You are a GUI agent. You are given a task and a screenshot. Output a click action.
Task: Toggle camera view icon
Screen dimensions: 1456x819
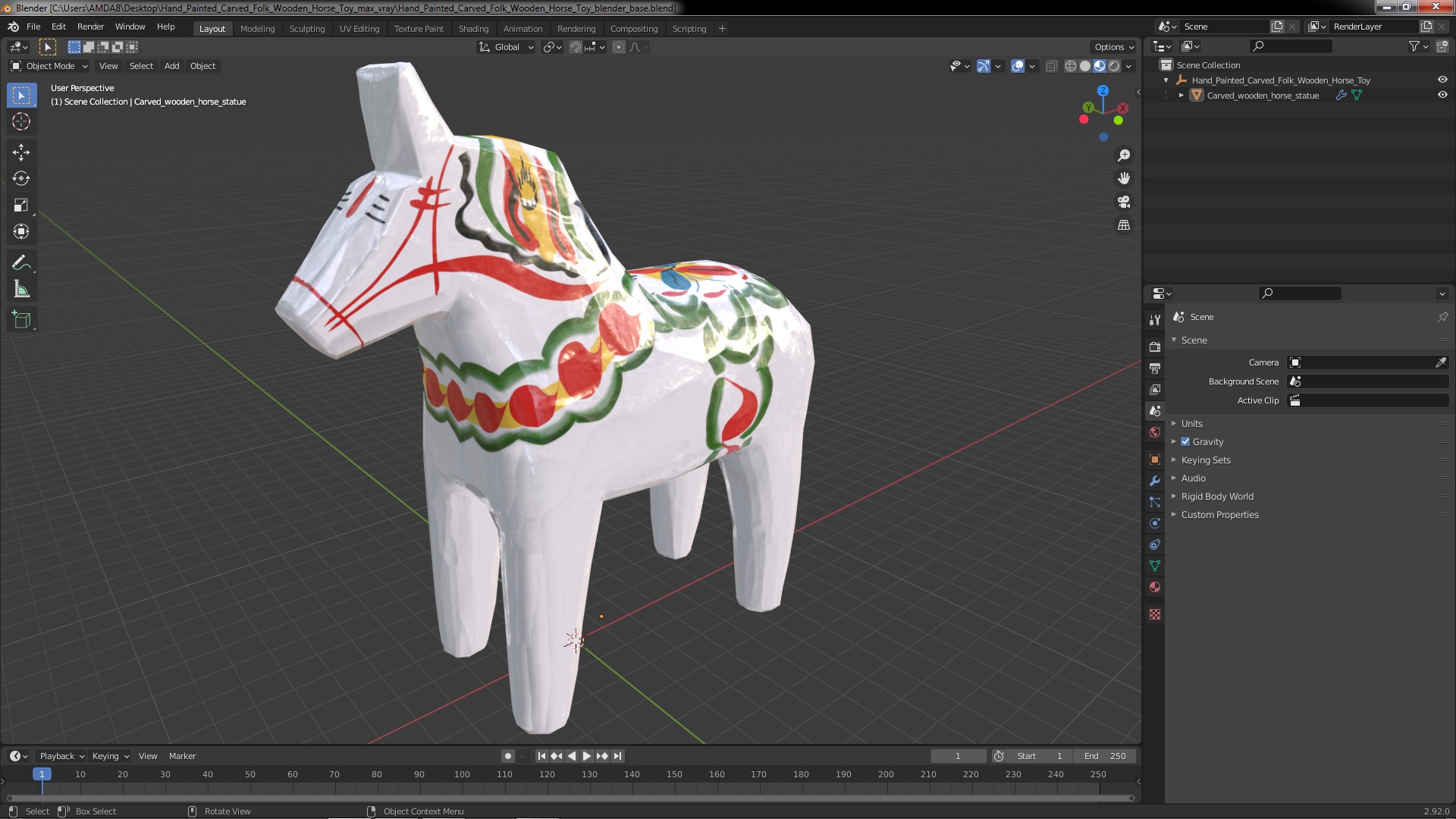1124,202
